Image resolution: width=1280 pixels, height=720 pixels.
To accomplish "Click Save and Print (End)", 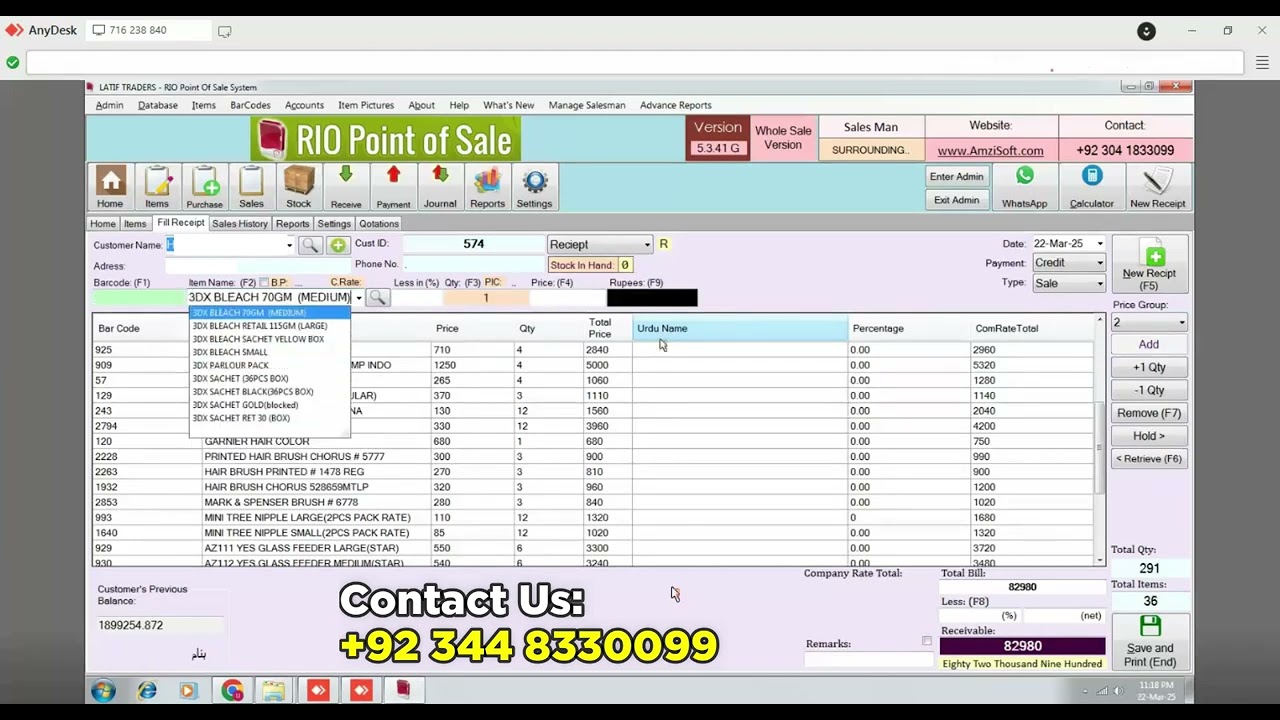I will (1149, 642).
